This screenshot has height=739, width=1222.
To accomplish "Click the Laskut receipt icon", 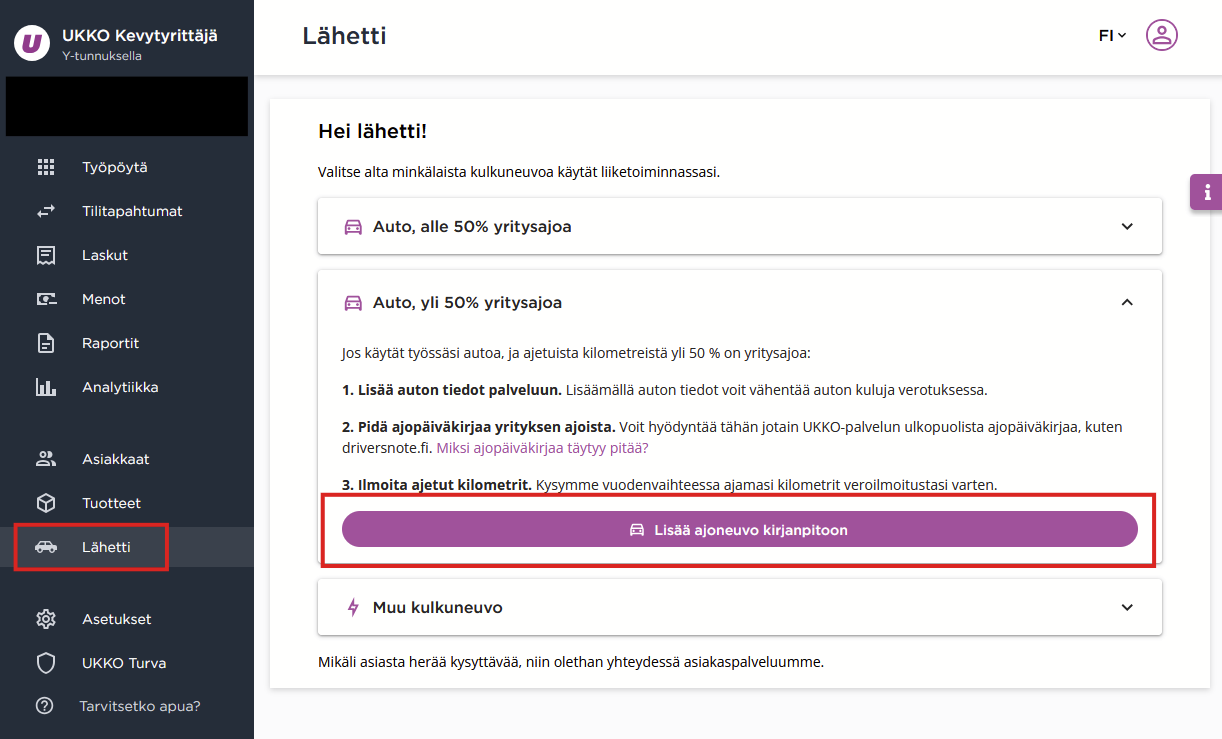I will pyautogui.click(x=46, y=255).
